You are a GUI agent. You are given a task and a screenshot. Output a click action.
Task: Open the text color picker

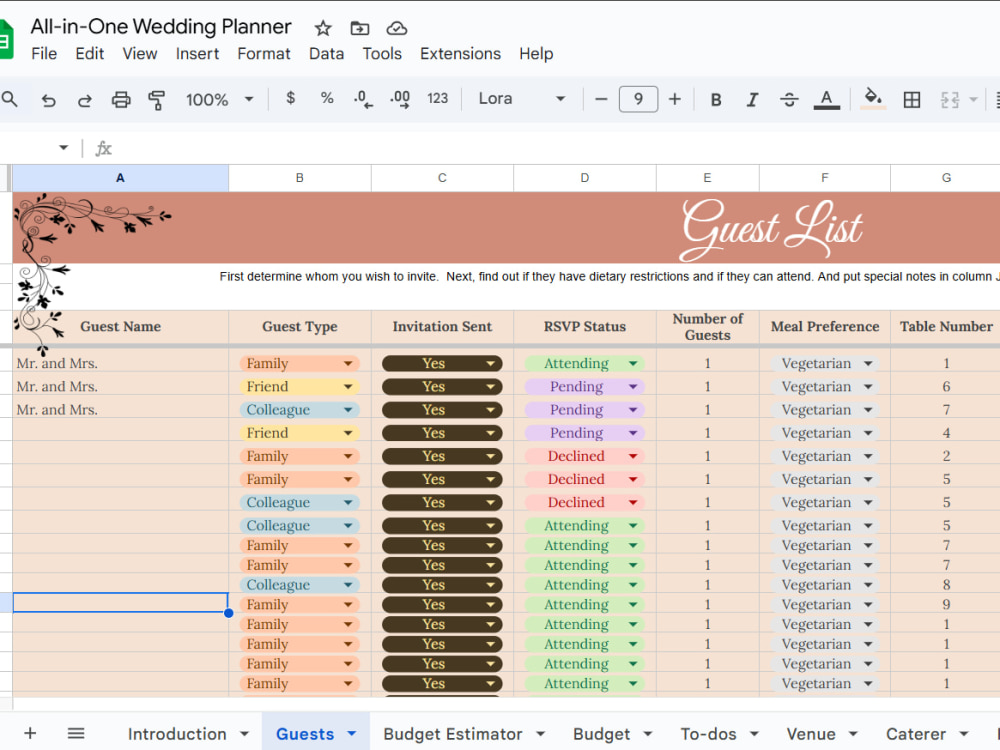tap(827, 99)
